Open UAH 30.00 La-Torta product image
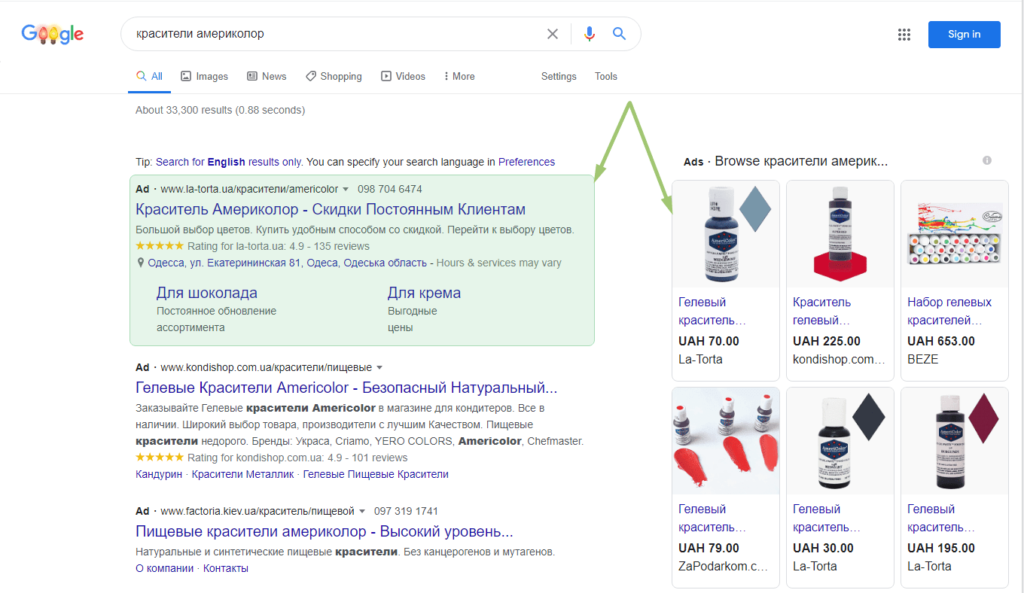Image resolution: width=1024 pixels, height=593 pixels. pyautogui.click(x=840, y=441)
